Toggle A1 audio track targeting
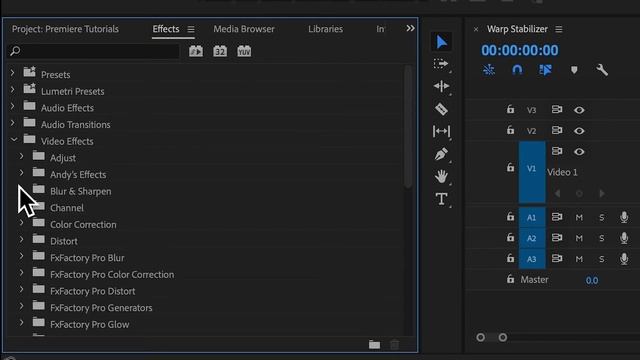The height and width of the screenshot is (360, 640). tap(531, 218)
